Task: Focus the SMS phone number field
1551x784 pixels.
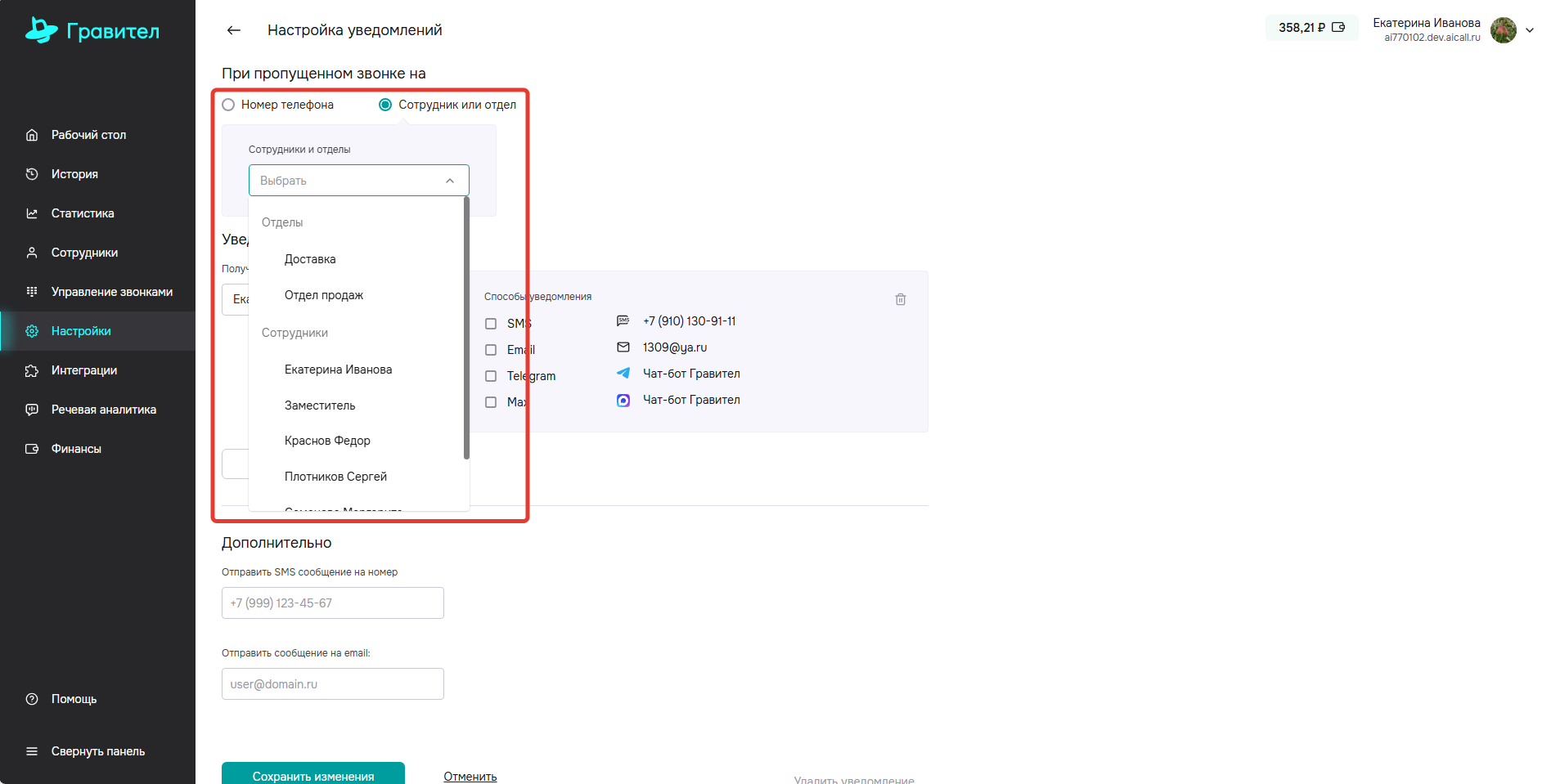Action: [x=332, y=603]
